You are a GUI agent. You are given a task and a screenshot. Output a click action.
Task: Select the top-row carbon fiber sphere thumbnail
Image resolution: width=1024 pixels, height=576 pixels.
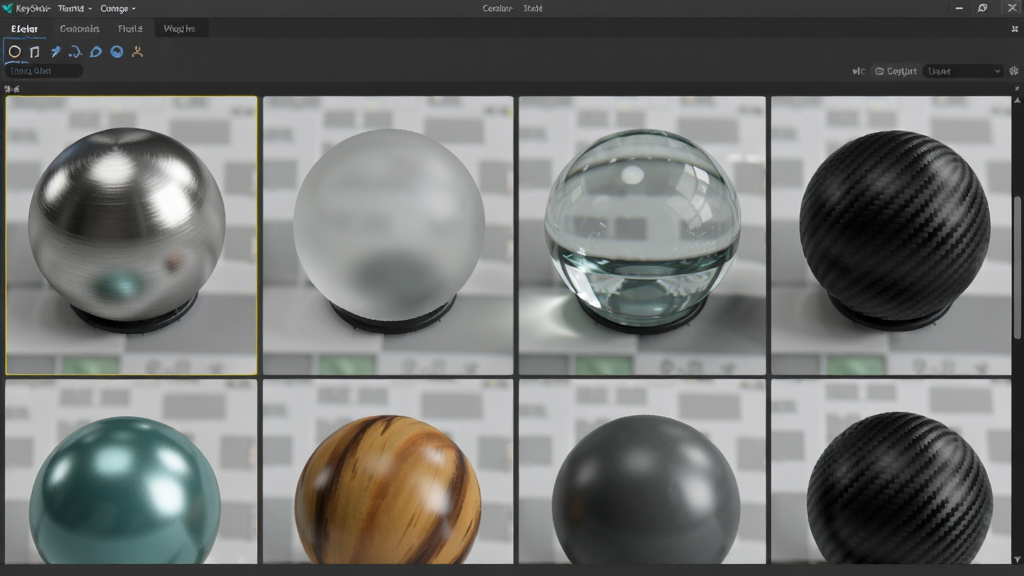(891, 236)
